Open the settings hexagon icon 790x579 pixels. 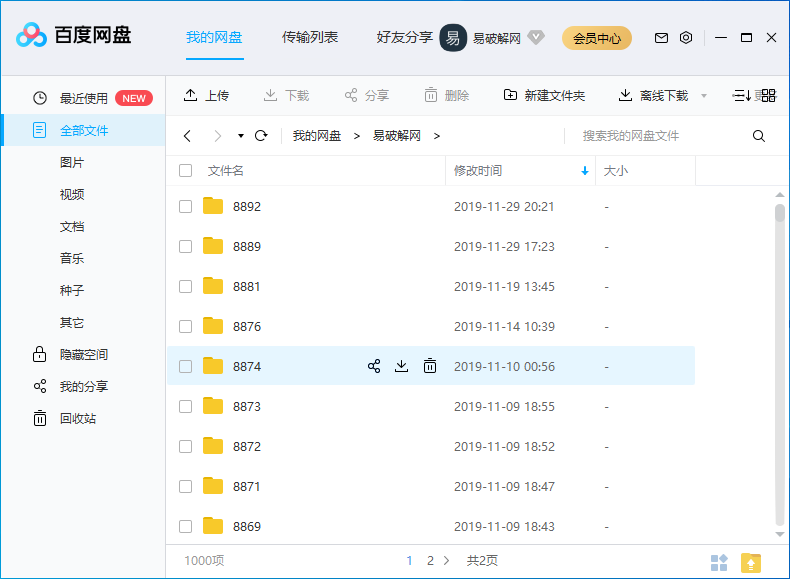tap(686, 38)
